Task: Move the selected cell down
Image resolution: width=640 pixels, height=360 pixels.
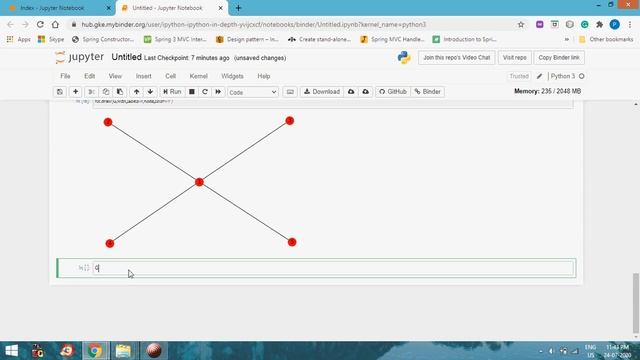Action: pos(150,92)
